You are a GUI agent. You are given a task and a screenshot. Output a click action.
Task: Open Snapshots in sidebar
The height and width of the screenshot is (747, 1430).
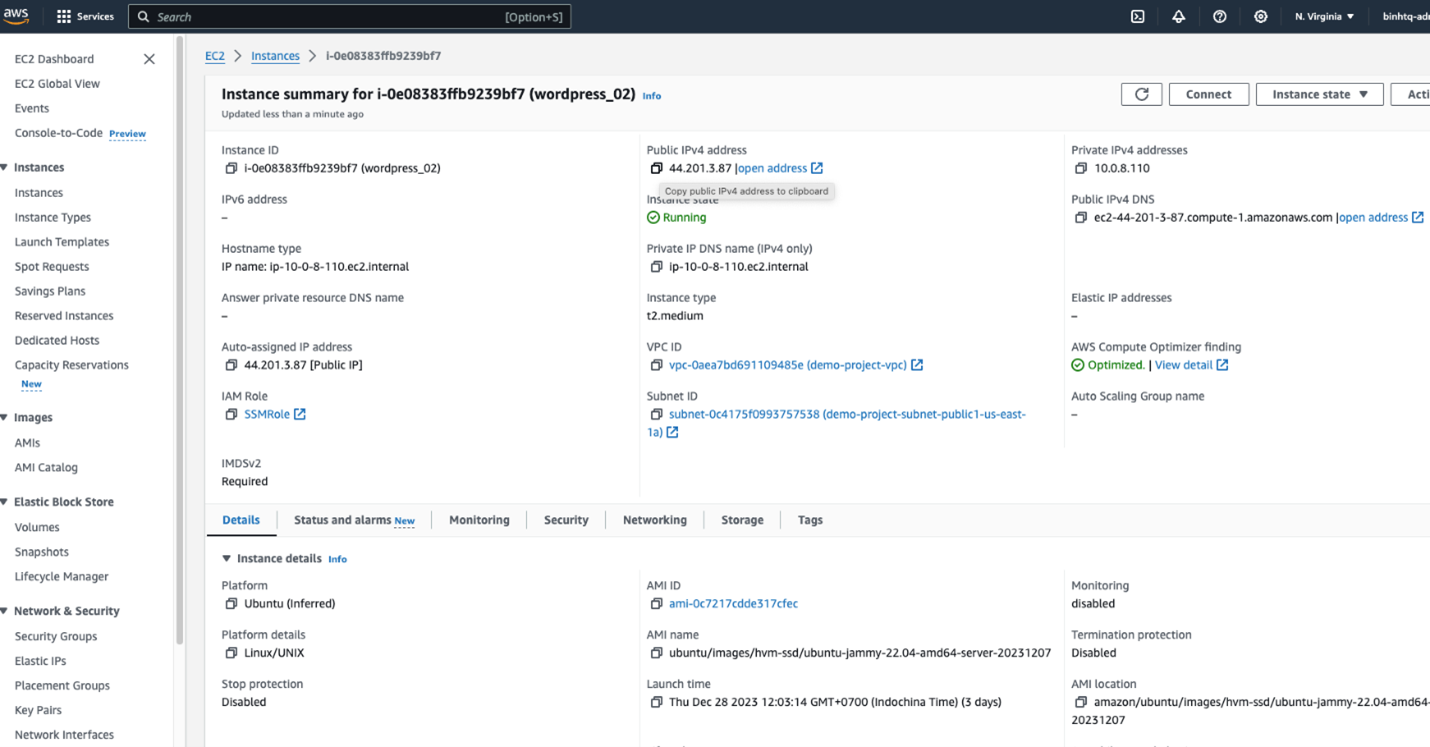(x=42, y=552)
